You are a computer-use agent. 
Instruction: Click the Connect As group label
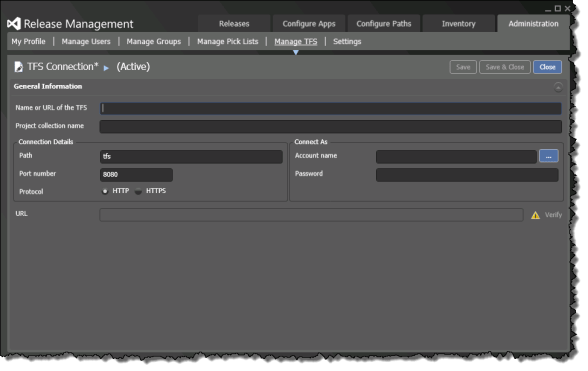311,142
